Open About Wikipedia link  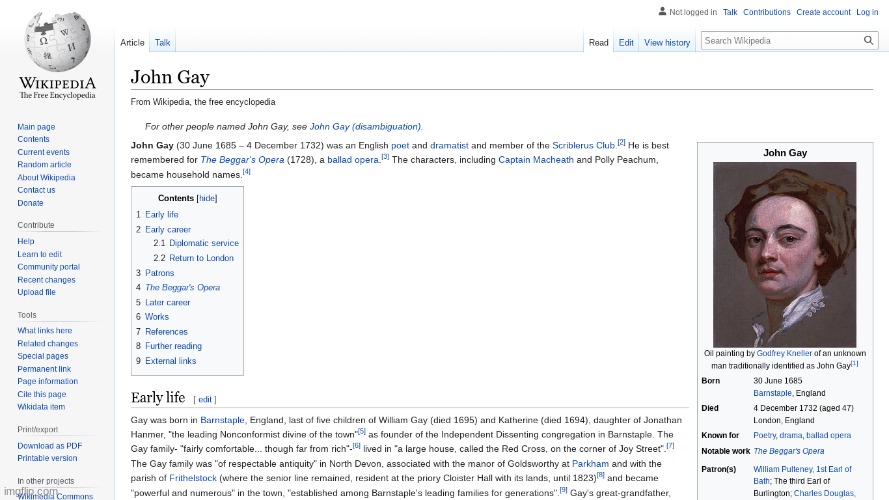tap(46, 177)
